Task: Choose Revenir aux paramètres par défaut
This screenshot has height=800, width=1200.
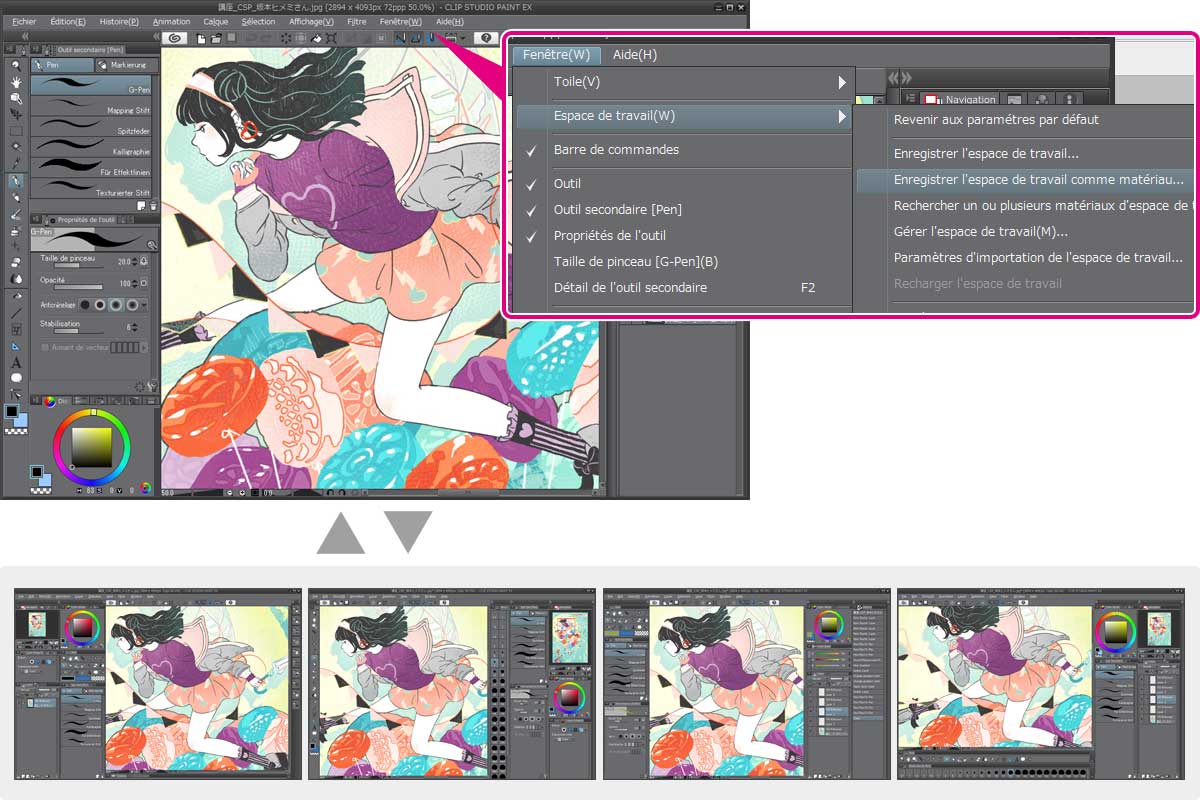Action: 996,120
